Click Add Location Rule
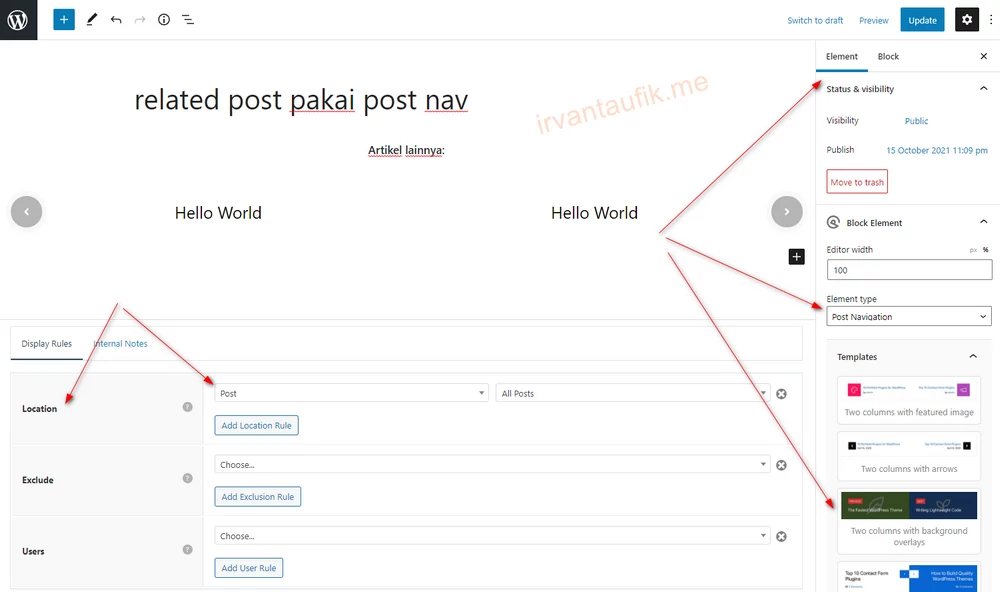This screenshot has width=1000, height=592. (256, 426)
